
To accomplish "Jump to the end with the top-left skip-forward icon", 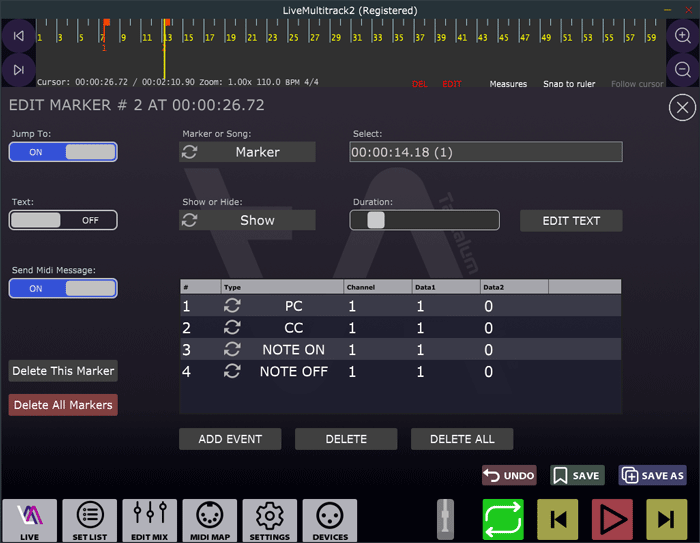I will pyautogui.click(x=18, y=70).
